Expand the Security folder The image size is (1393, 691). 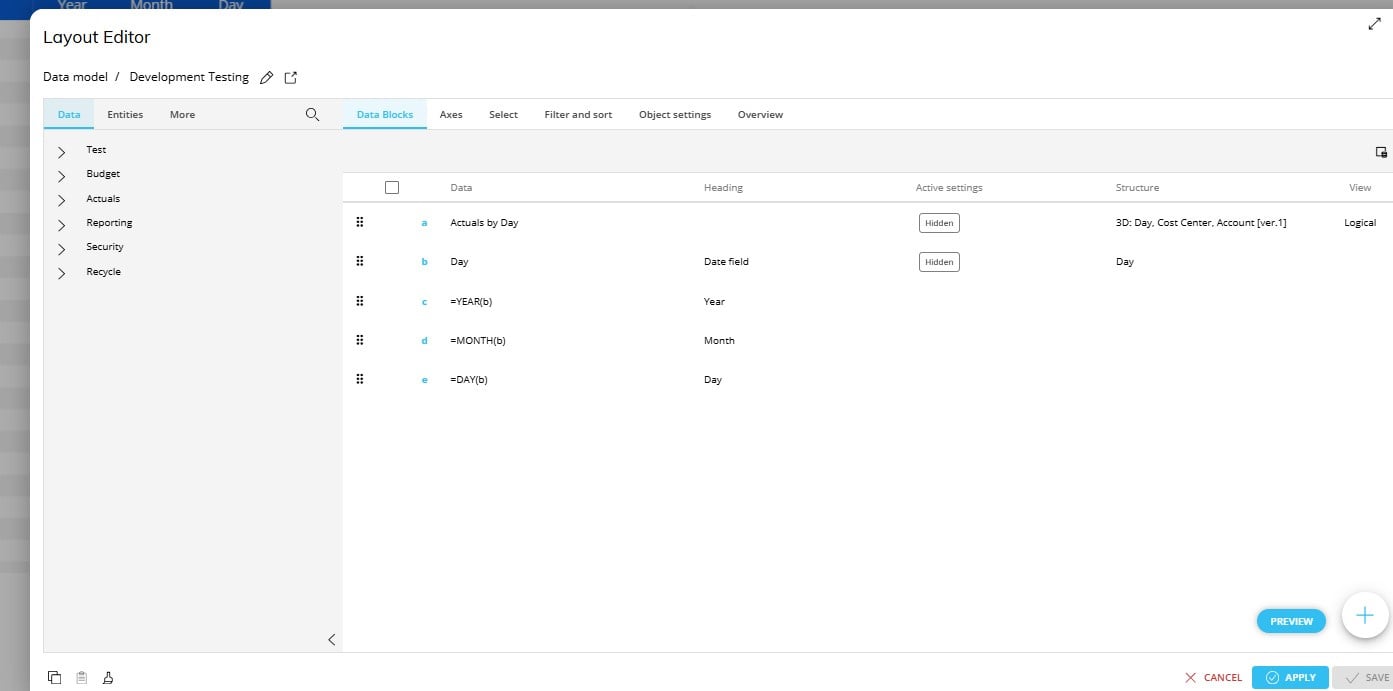pyautogui.click(x=62, y=249)
